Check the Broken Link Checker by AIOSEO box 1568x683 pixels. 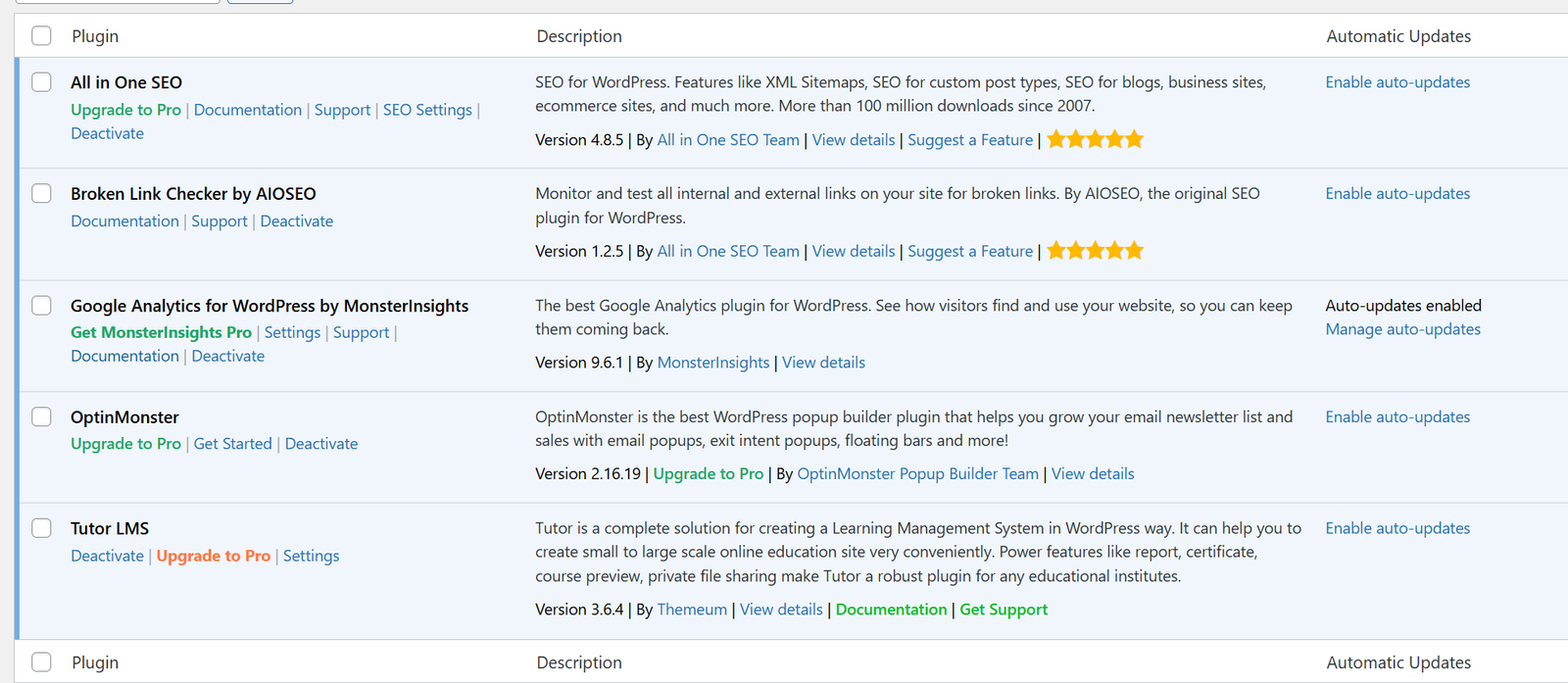point(41,193)
